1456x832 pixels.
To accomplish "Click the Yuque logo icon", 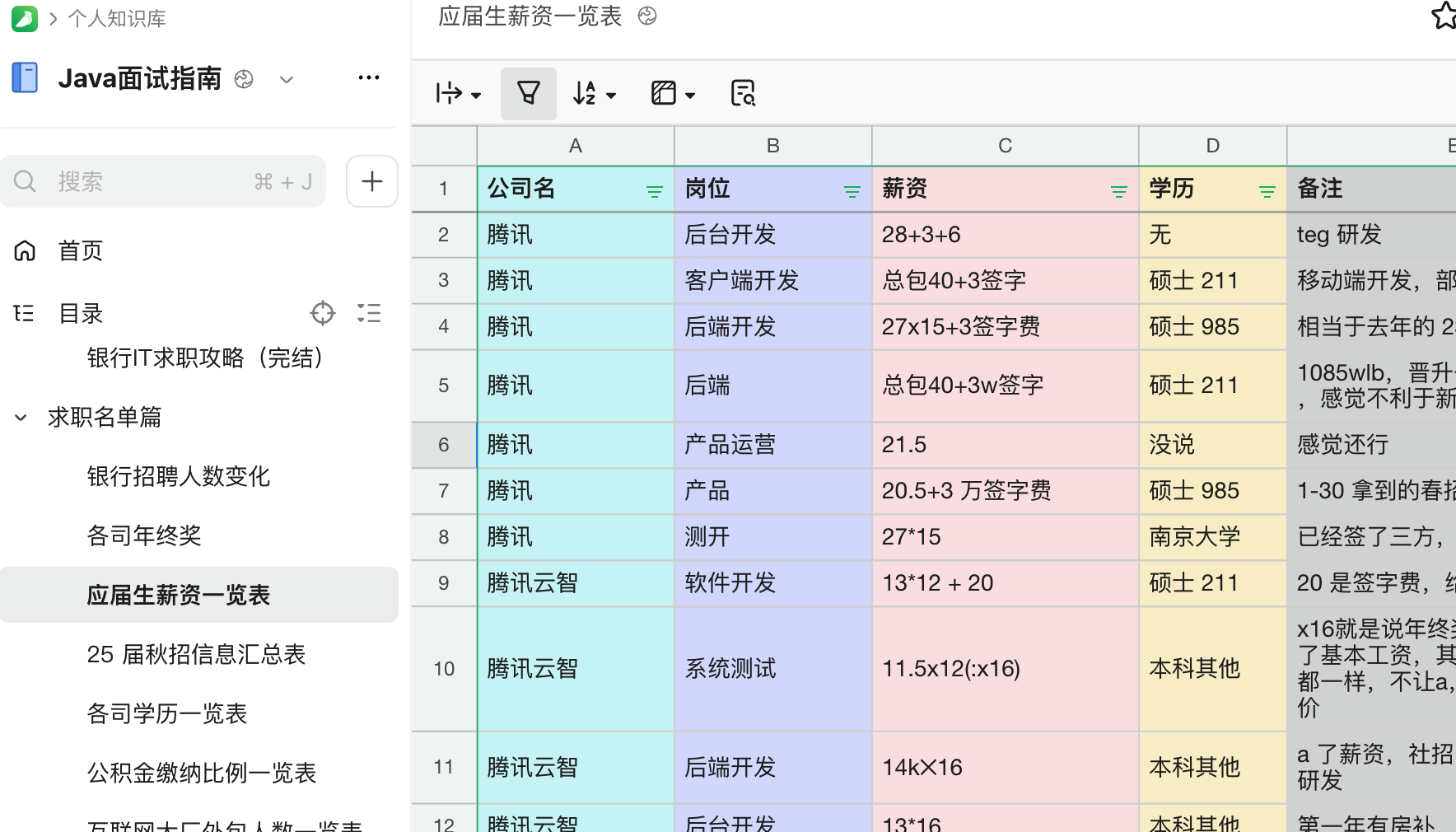I will 25,18.
